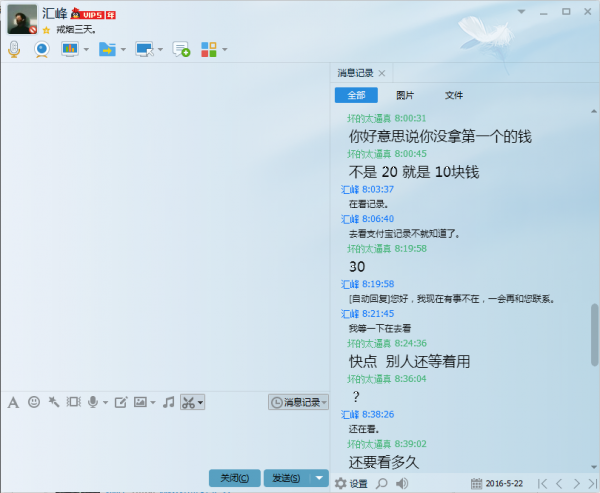This screenshot has width=600, height=493.
Task: Click the contact avatar picture
Action: tap(22, 19)
